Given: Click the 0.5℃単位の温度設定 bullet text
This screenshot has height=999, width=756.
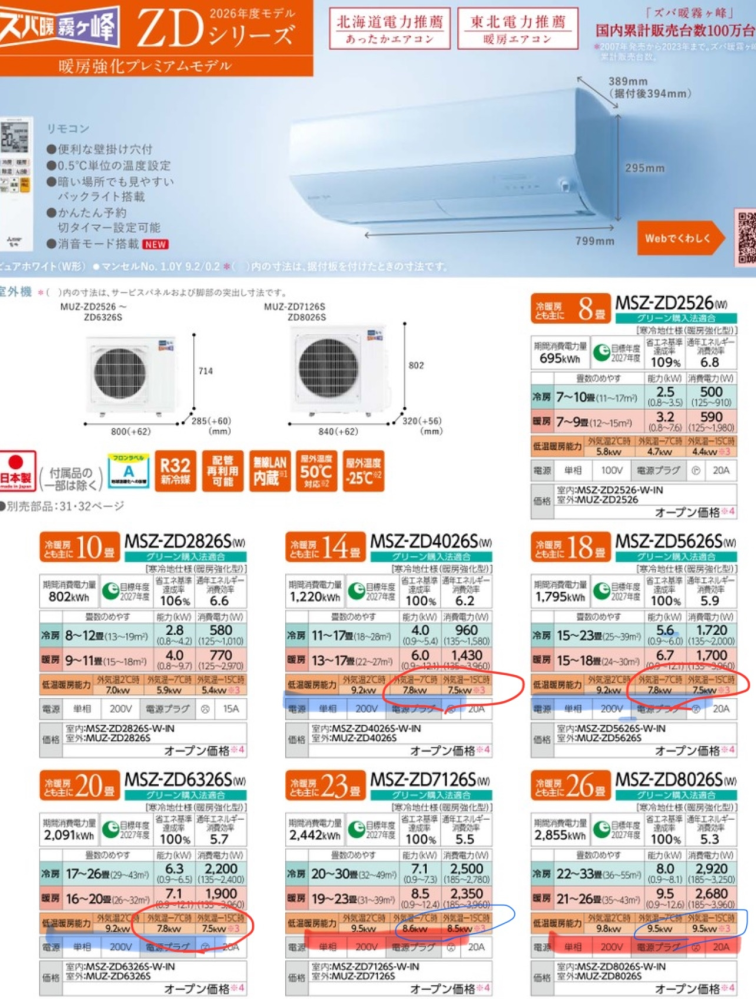Looking at the screenshot, I should click(108, 166).
